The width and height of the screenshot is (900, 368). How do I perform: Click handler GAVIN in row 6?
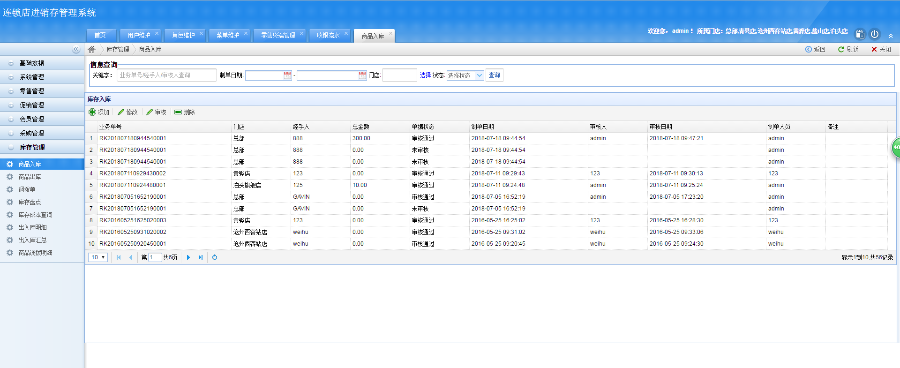(x=301, y=197)
